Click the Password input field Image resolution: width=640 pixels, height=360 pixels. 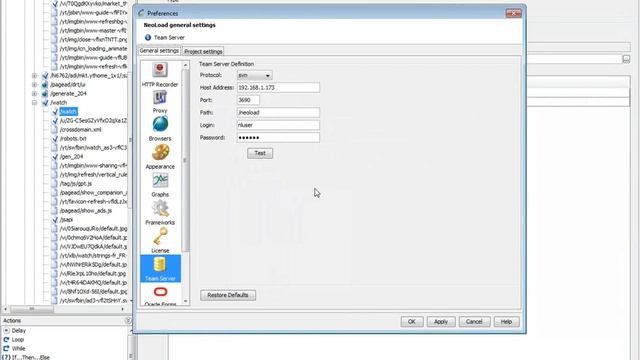coord(278,138)
